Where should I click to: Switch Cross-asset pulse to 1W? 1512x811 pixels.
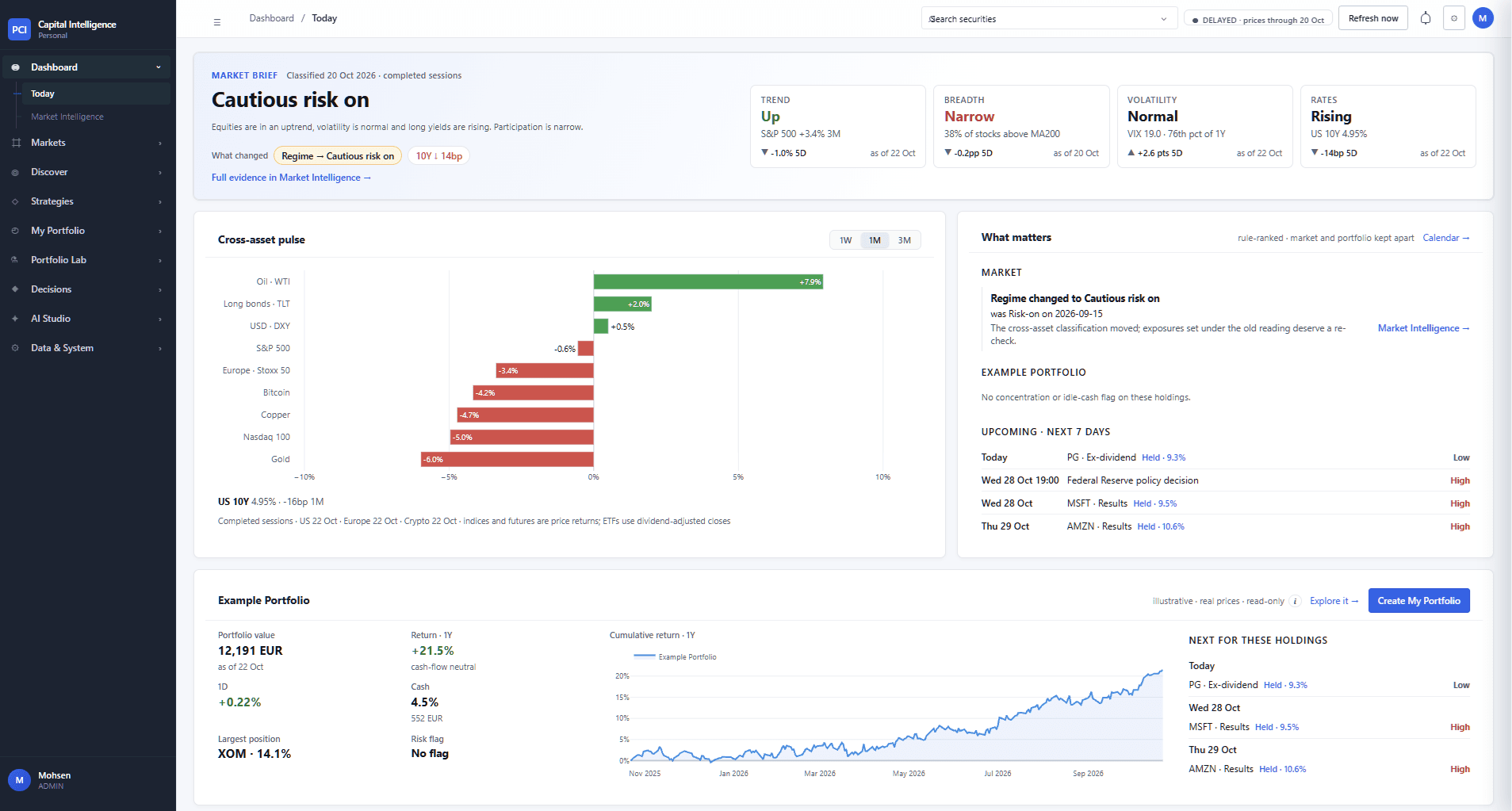(x=845, y=240)
